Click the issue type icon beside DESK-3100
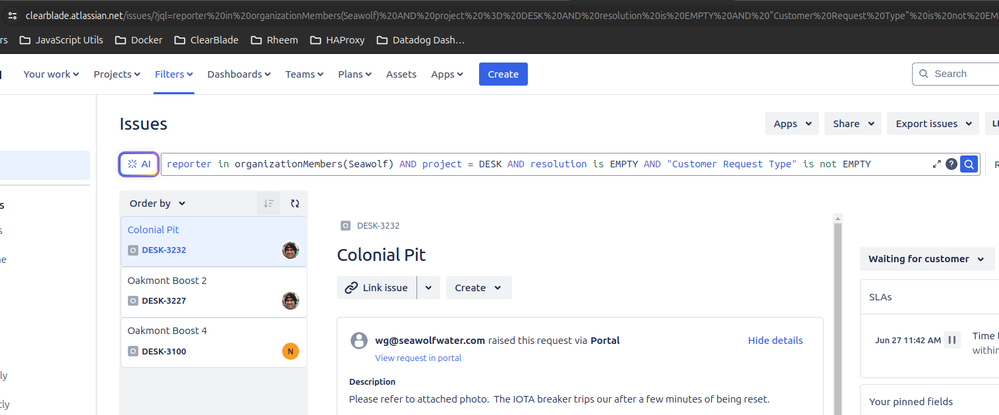 pos(133,351)
